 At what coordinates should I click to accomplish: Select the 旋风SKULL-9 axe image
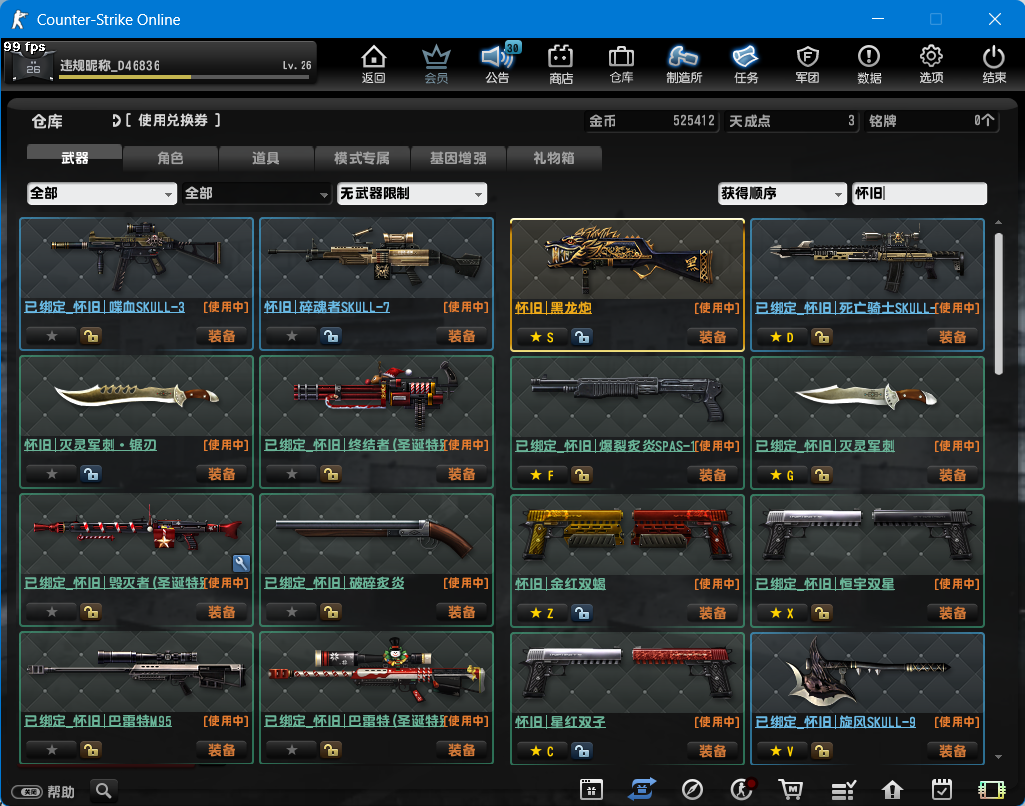click(x=867, y=673)
